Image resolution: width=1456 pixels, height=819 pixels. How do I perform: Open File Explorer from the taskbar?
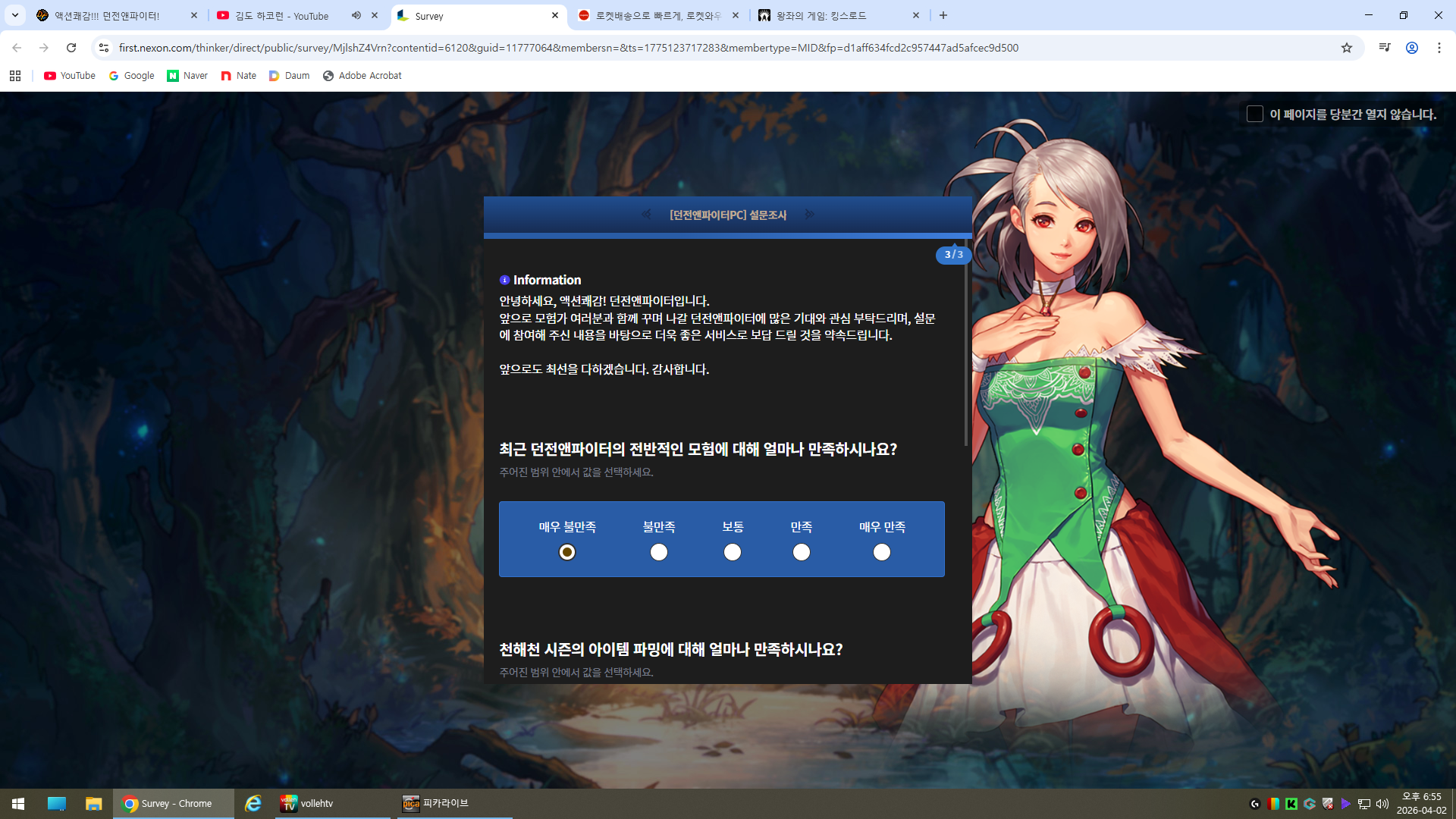[93, 803]
